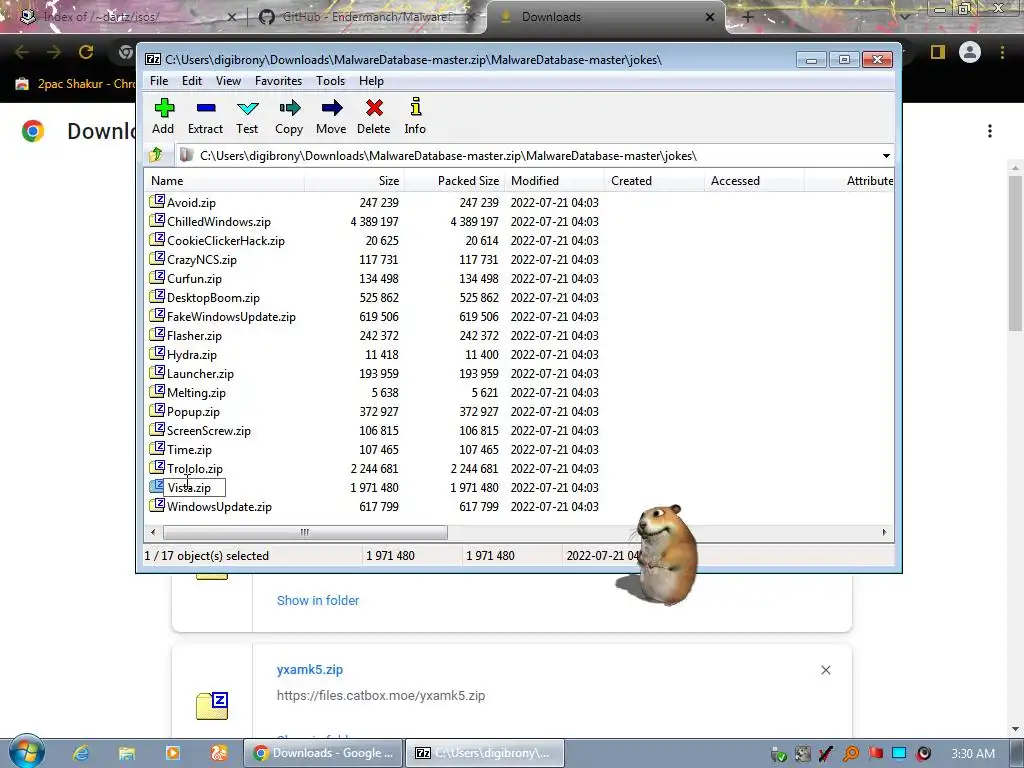Sort by the Created column header
The height and width of the screenshot is (768, 1024).
654,181
